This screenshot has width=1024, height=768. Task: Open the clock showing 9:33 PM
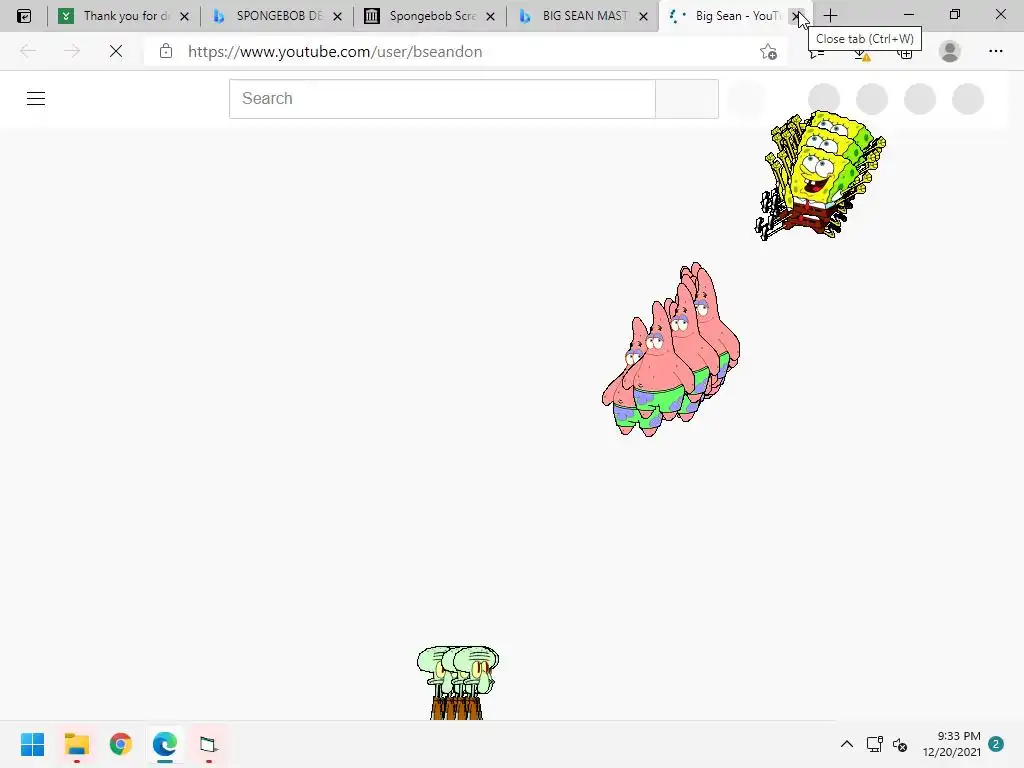click(952, 744)
